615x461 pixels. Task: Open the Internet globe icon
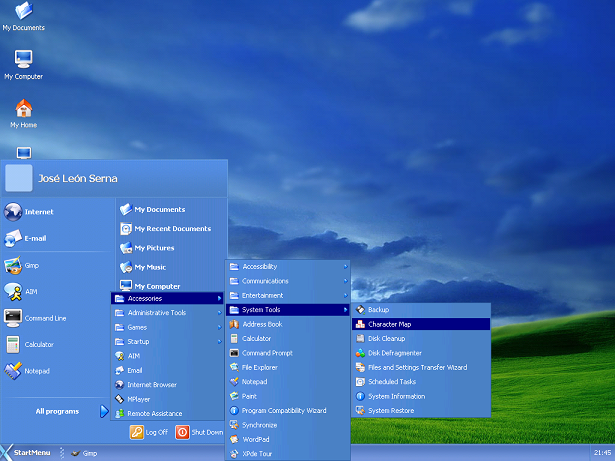click(13, 212)
